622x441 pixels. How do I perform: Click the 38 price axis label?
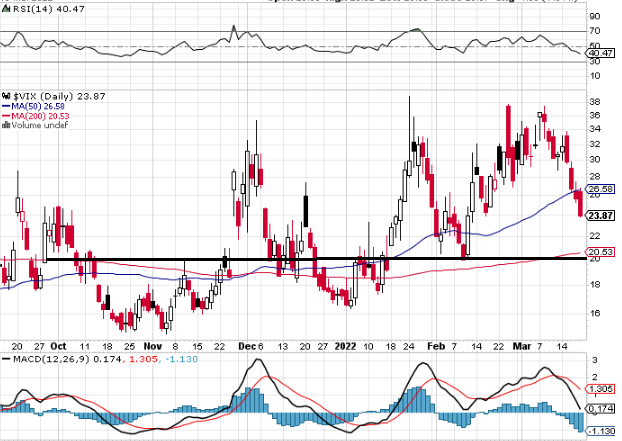click(x=595, y=102)
